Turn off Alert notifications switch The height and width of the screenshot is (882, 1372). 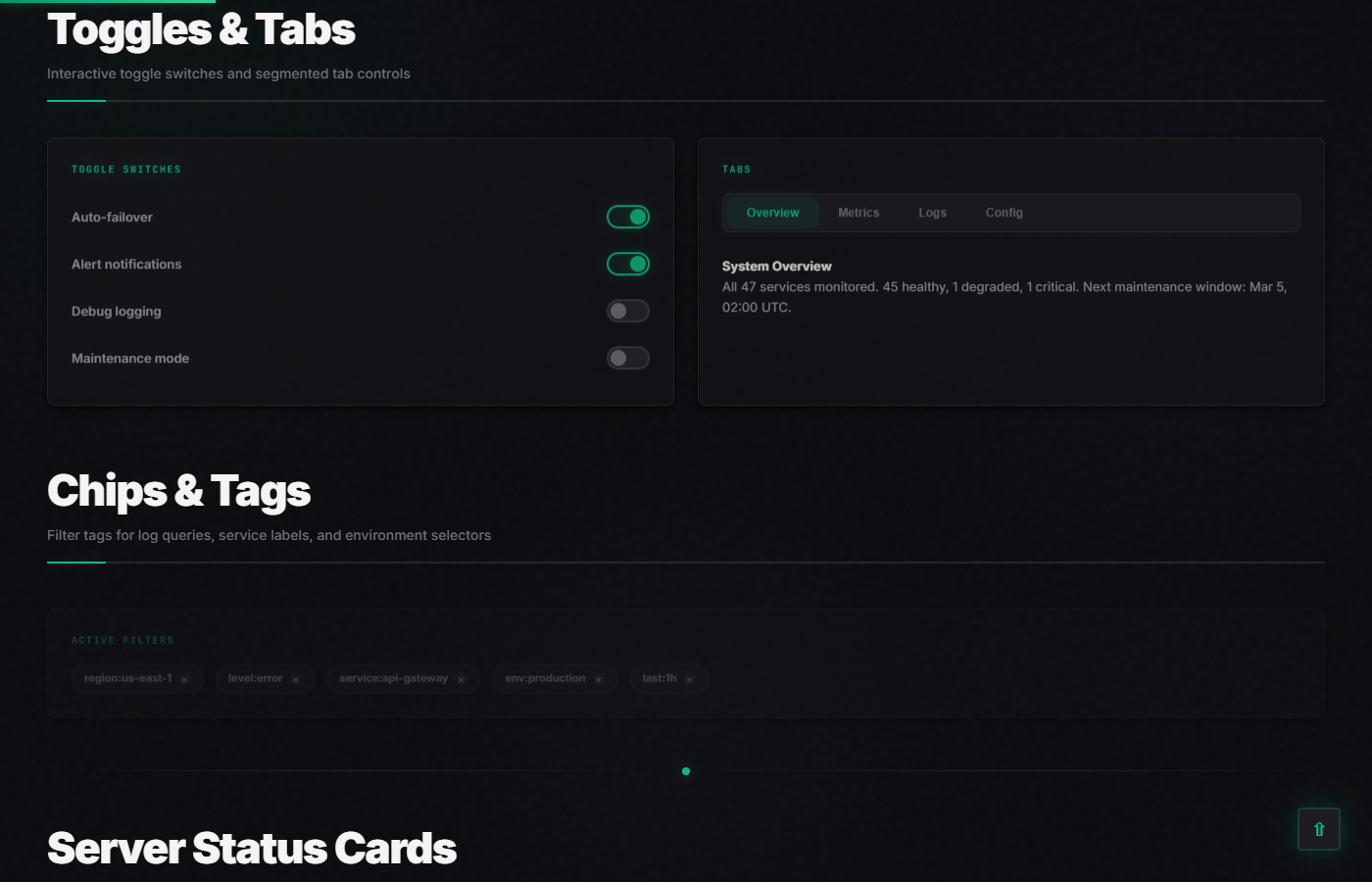[x=628, y=264]
